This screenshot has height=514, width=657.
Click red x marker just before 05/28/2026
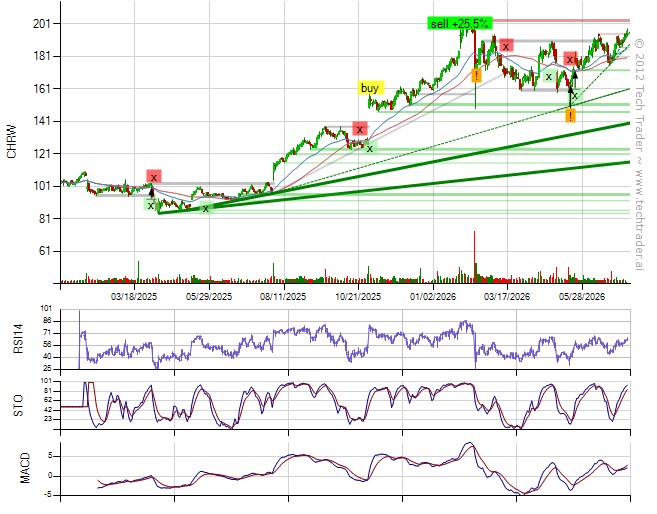(x=570, y=59)
